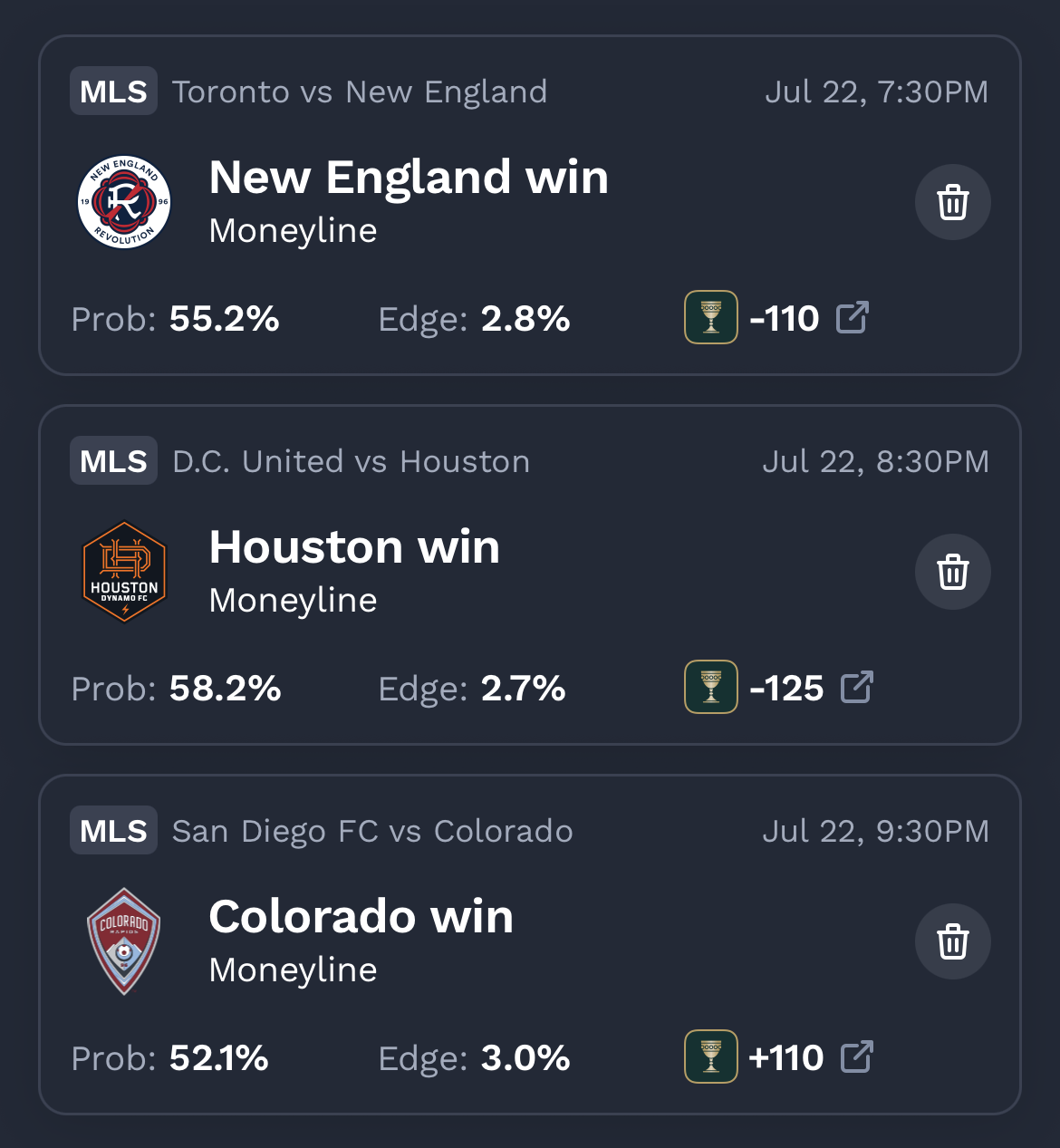Remove the Houston win bet
This screenshot has height=1148, width=1060.
point(952,572)
